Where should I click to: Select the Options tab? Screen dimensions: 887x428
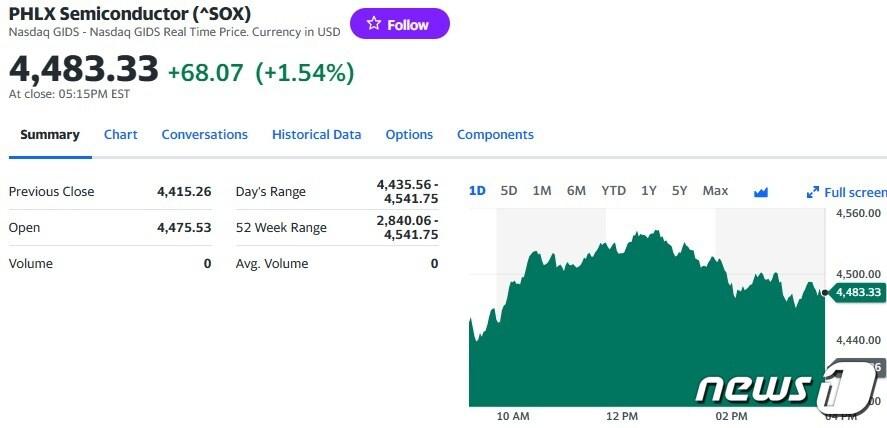tap(409, 135)
